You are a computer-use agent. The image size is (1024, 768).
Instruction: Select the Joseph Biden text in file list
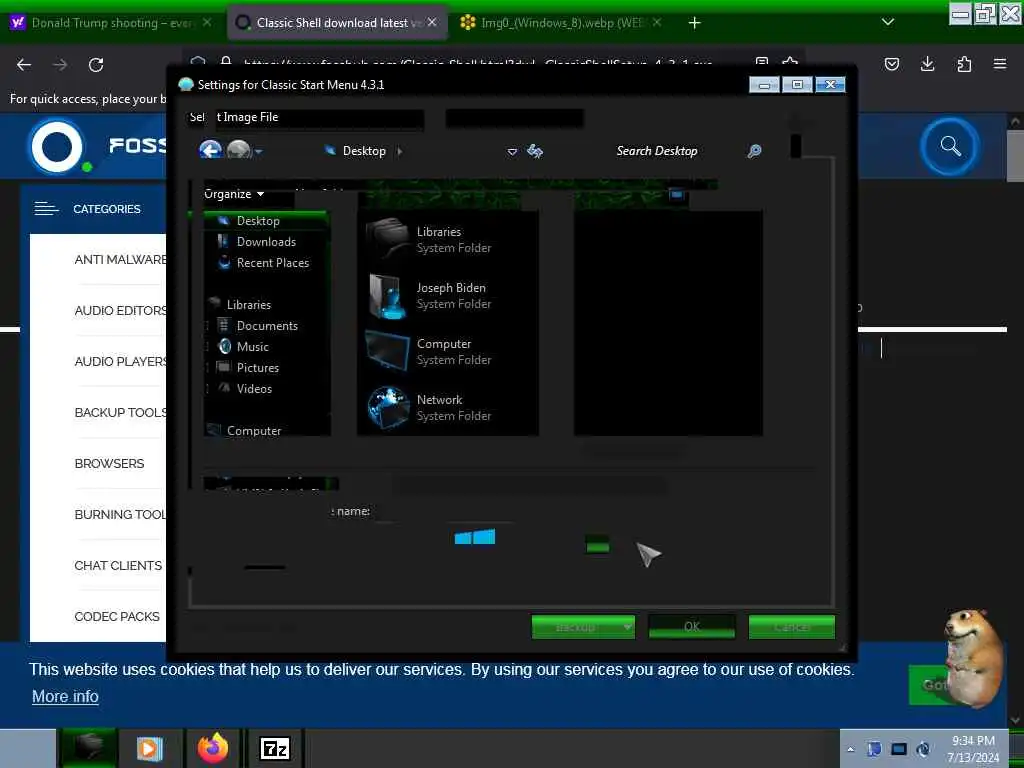[x=451, y=288]
